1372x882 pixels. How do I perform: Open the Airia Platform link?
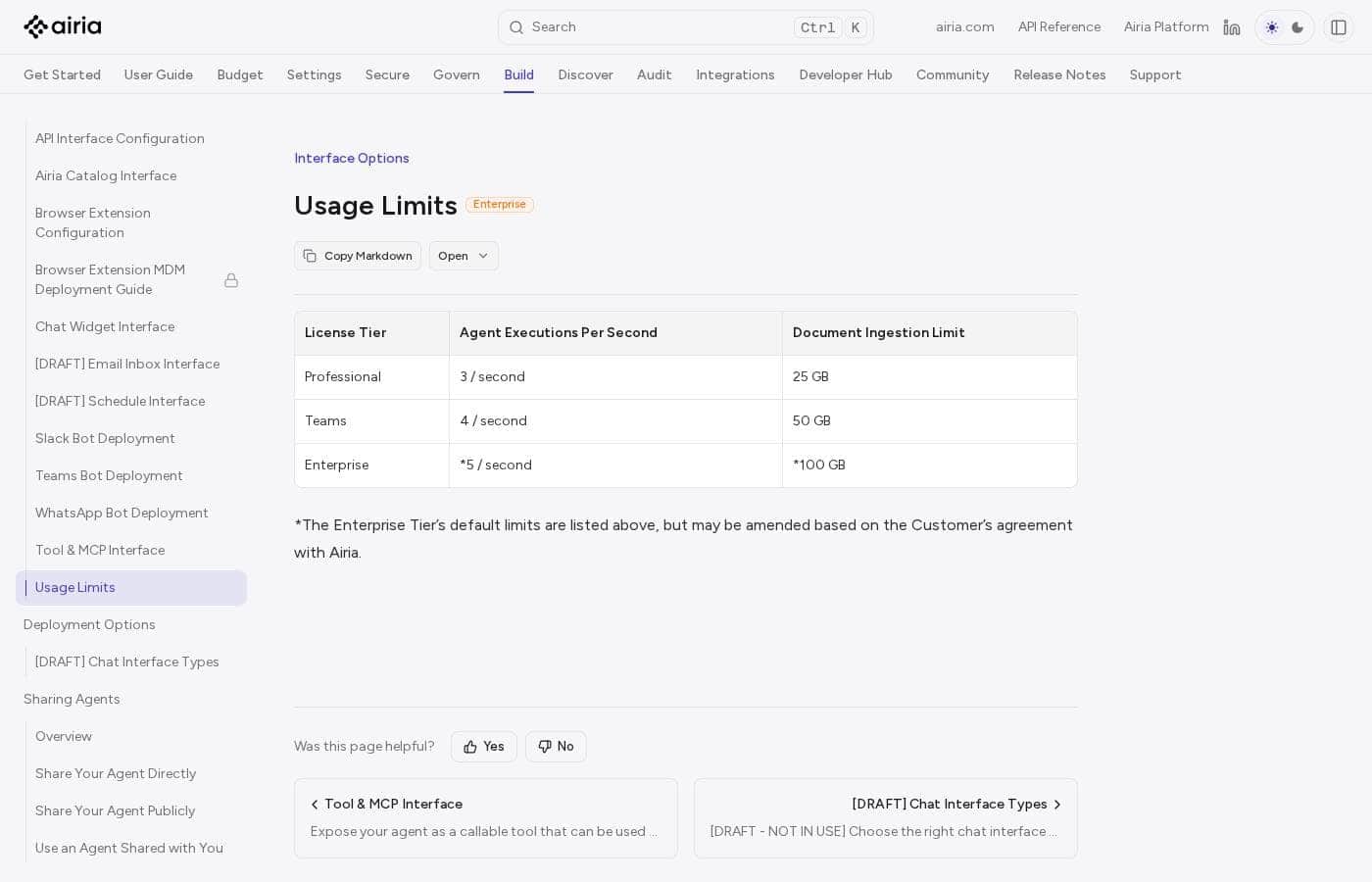[1166, 27]
